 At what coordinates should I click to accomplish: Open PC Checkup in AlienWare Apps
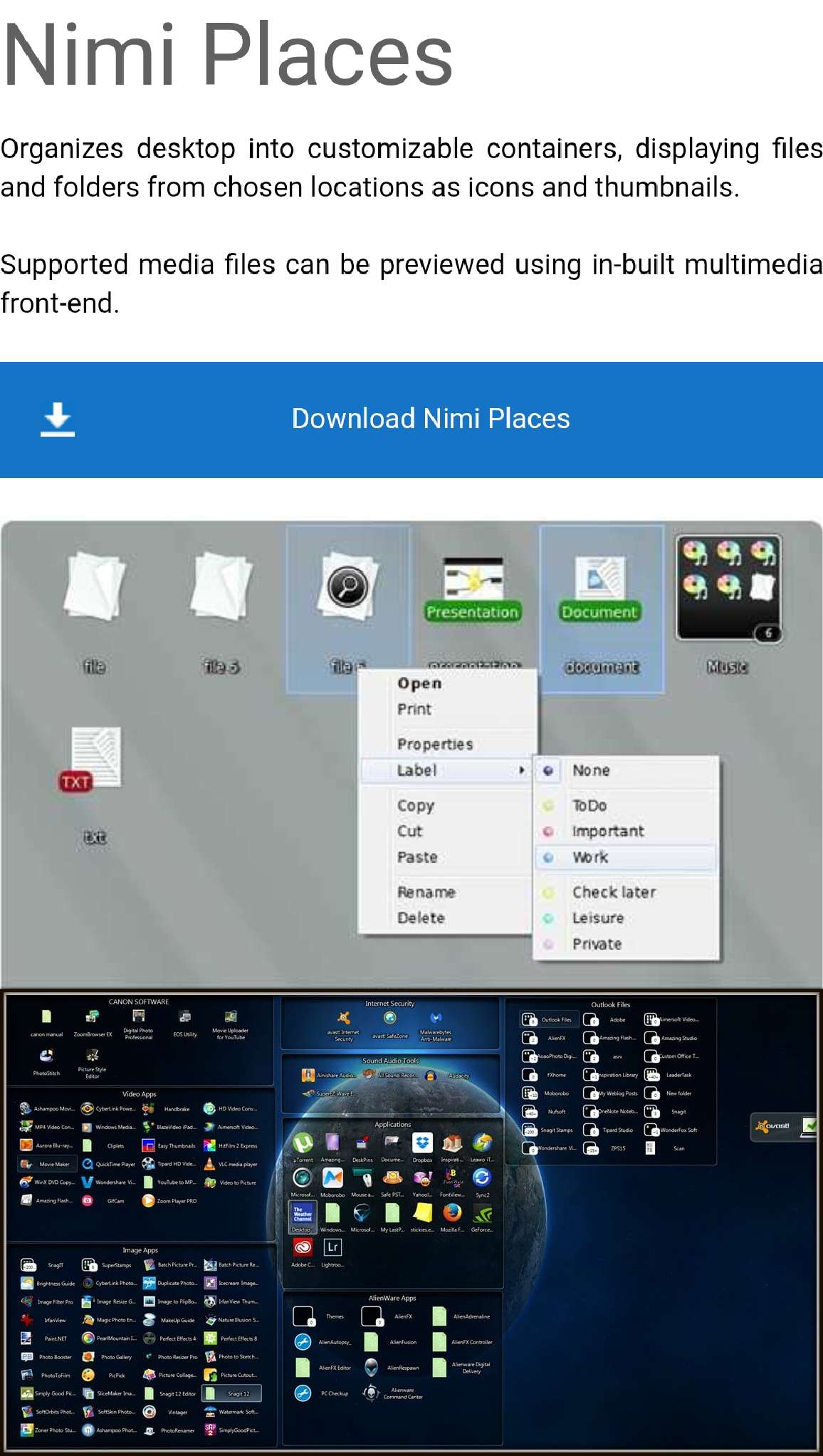click(323, 1393)
